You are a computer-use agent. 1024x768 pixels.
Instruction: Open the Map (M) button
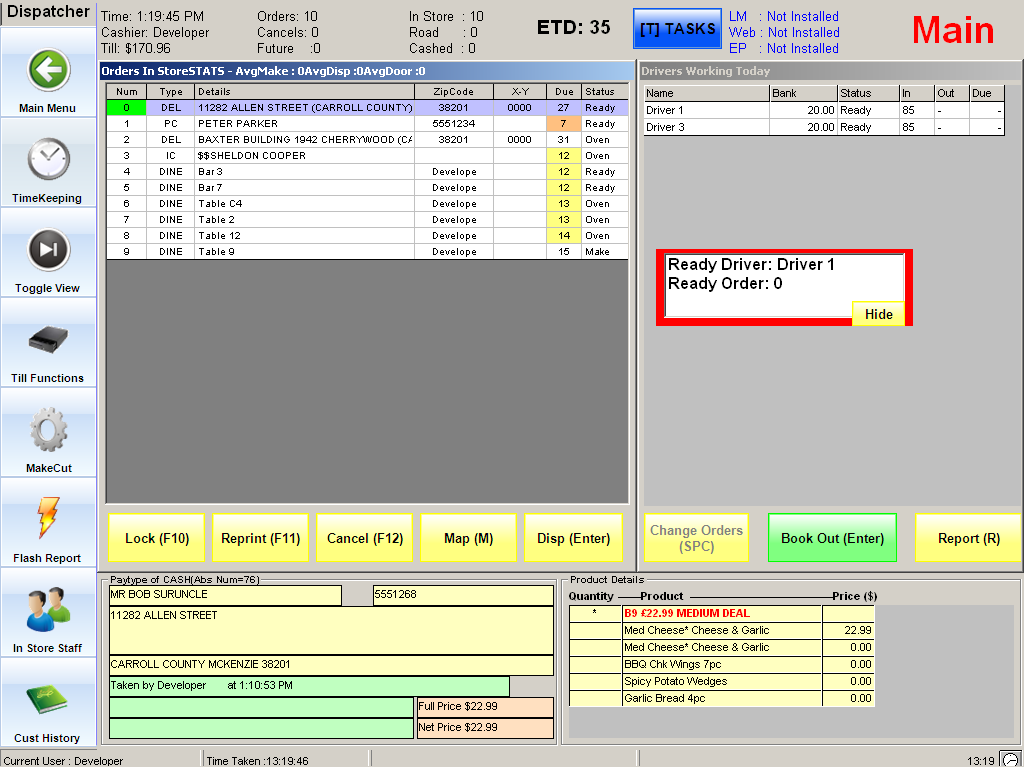469,538
